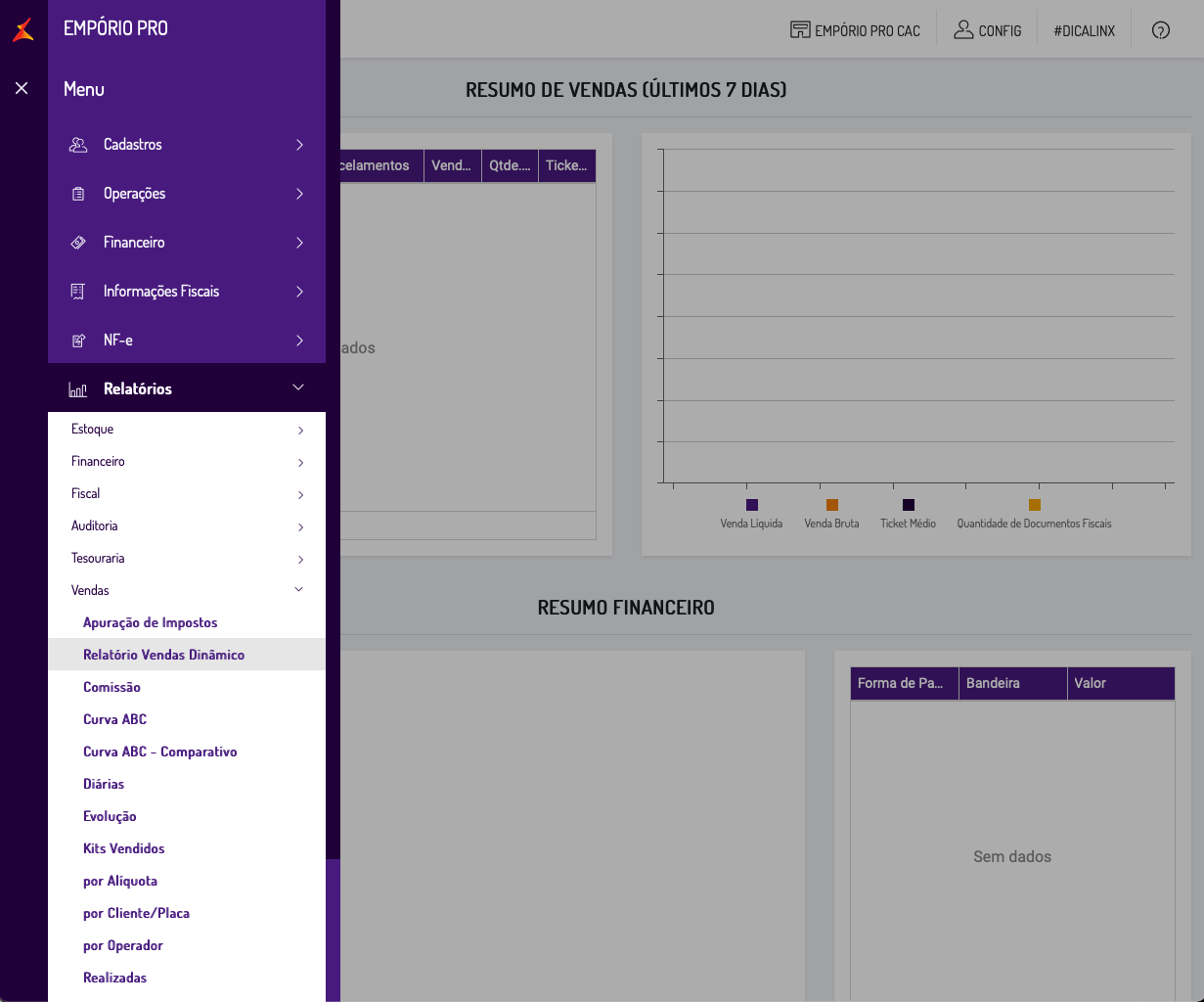Sort by the Bandeira column header
The image size is (1204, 1002).
(x=1013, y=683)
